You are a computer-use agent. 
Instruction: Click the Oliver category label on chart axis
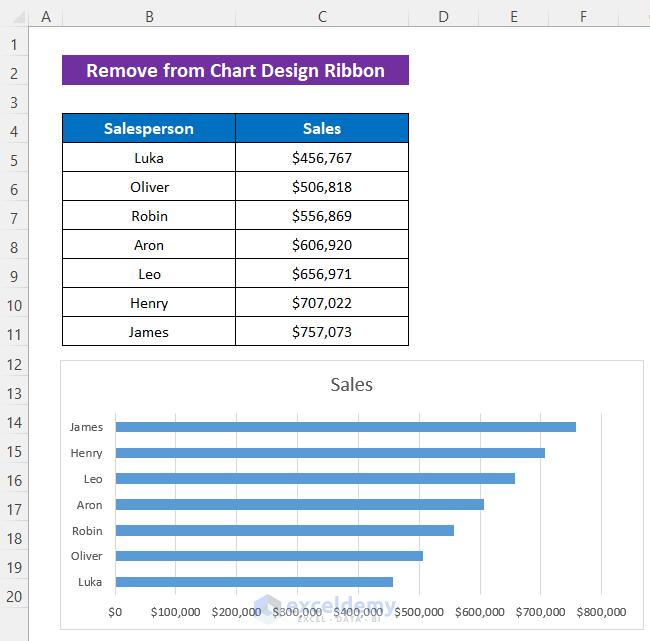point(86,556)
